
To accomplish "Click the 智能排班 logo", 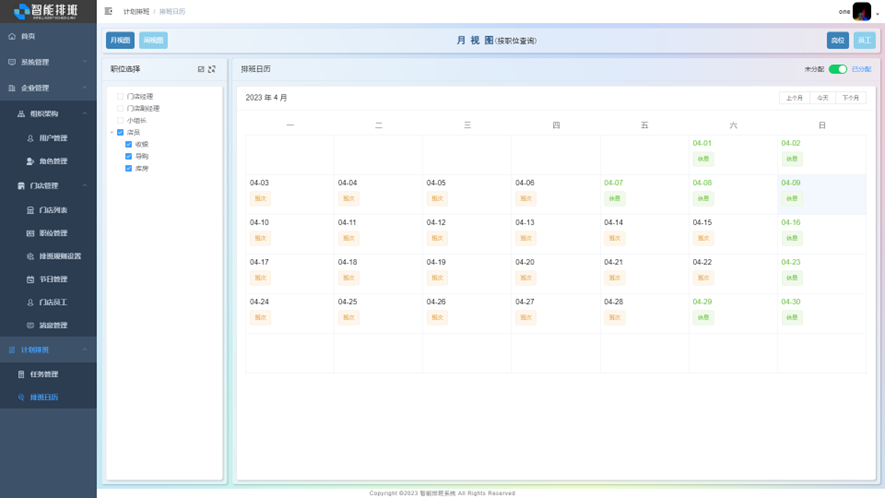I will 46,11.
